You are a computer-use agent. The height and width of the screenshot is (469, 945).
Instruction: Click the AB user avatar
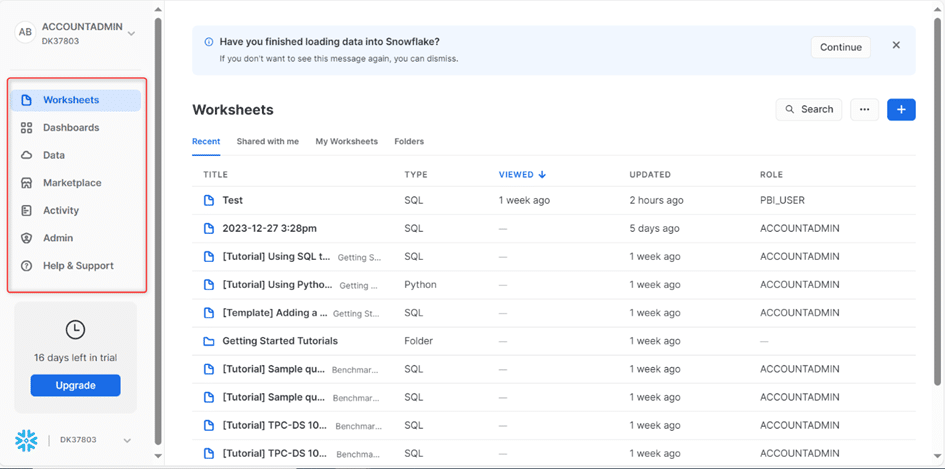click(25, 32)
